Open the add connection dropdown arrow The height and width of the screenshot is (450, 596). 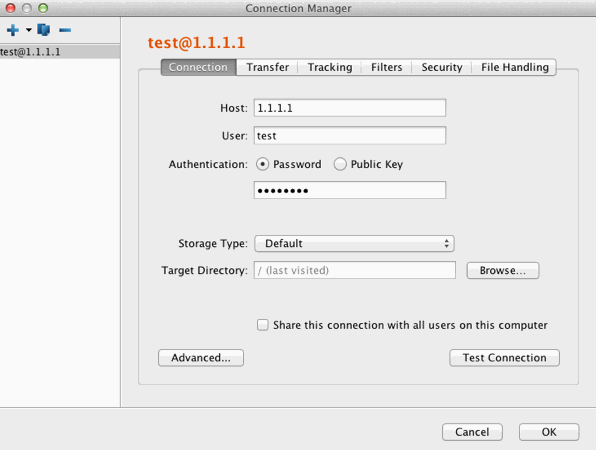(29, 30)
